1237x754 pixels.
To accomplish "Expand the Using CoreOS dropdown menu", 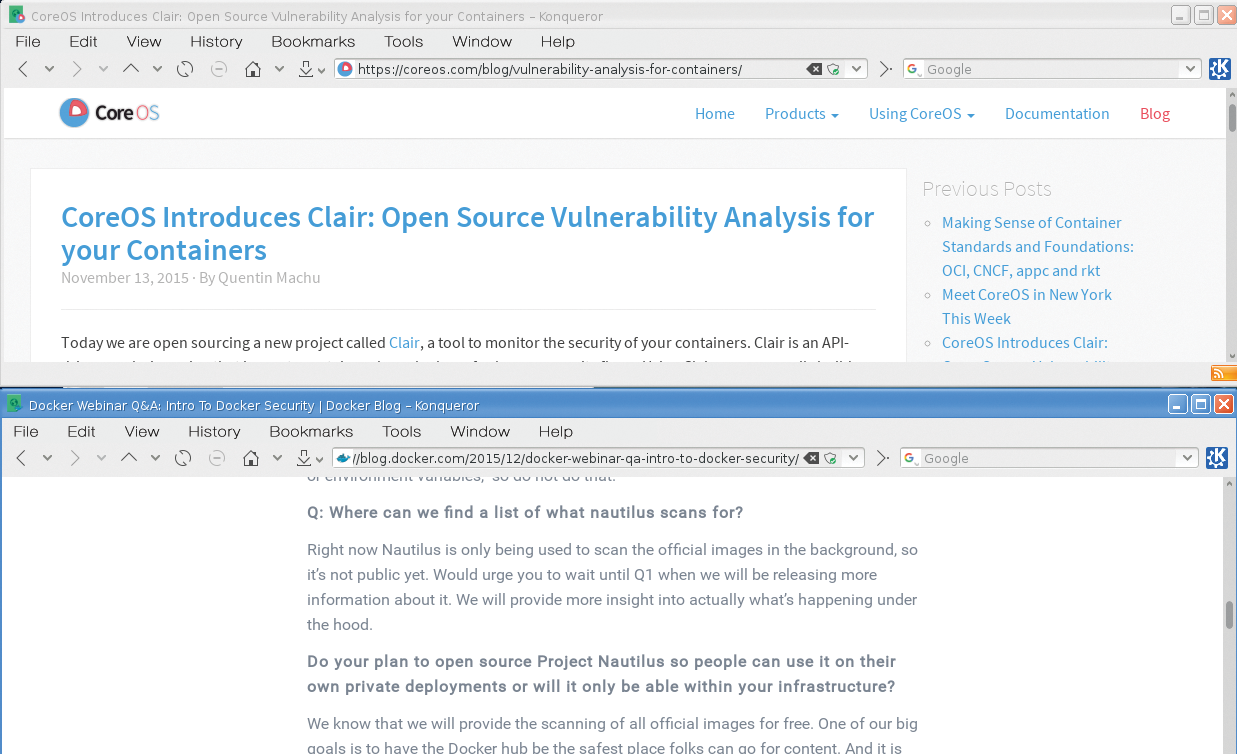I will coord(921,114).
